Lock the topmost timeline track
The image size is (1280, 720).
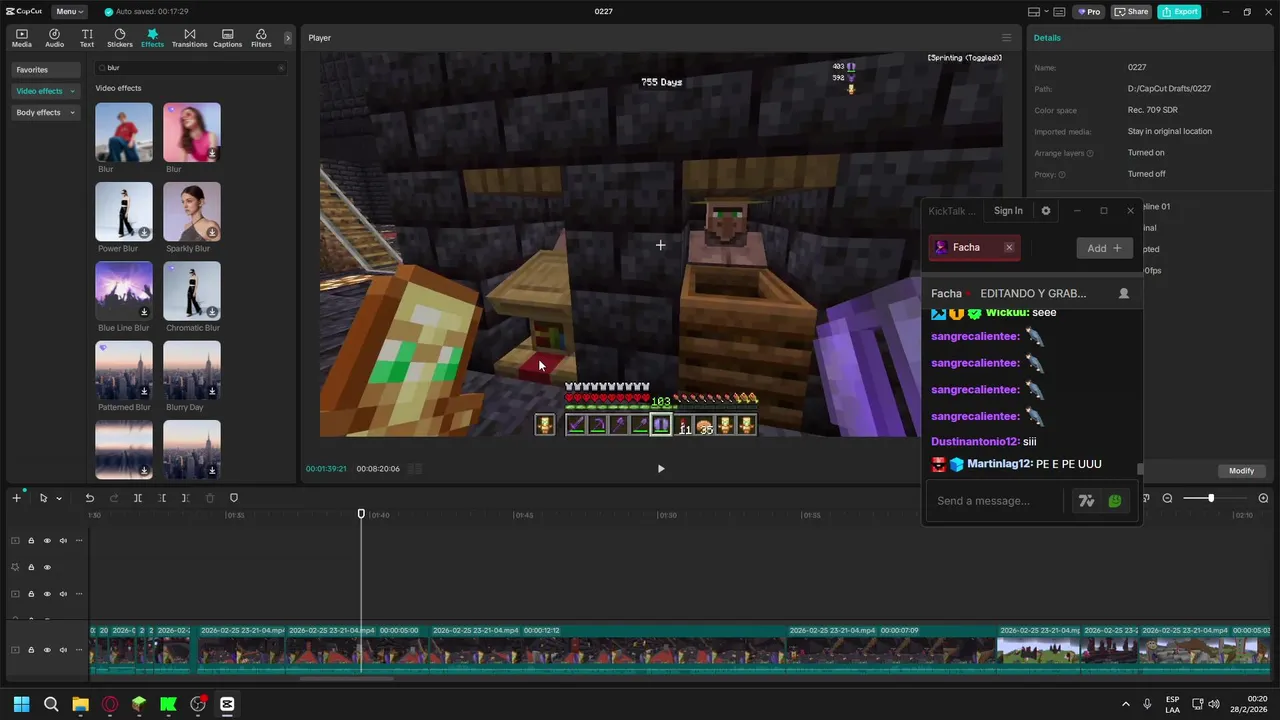31,541
